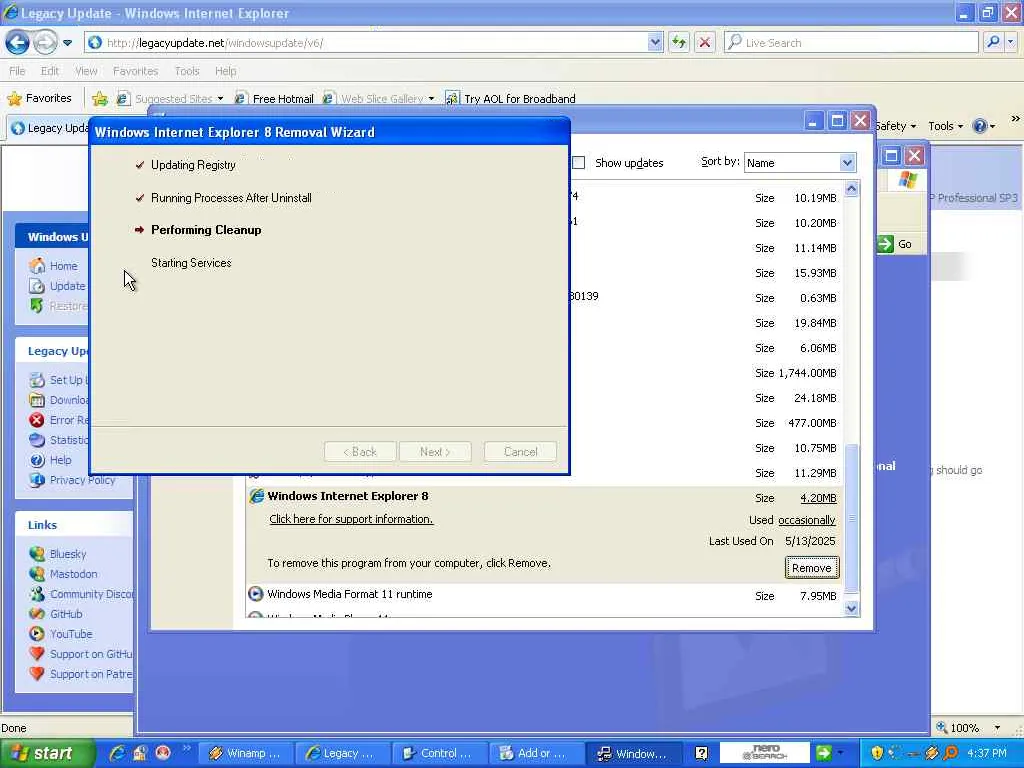The height and width of the screenshot is (768, 1024).
Task: Click the Statistics sidebar icon
Action: (x=37, y=440)
